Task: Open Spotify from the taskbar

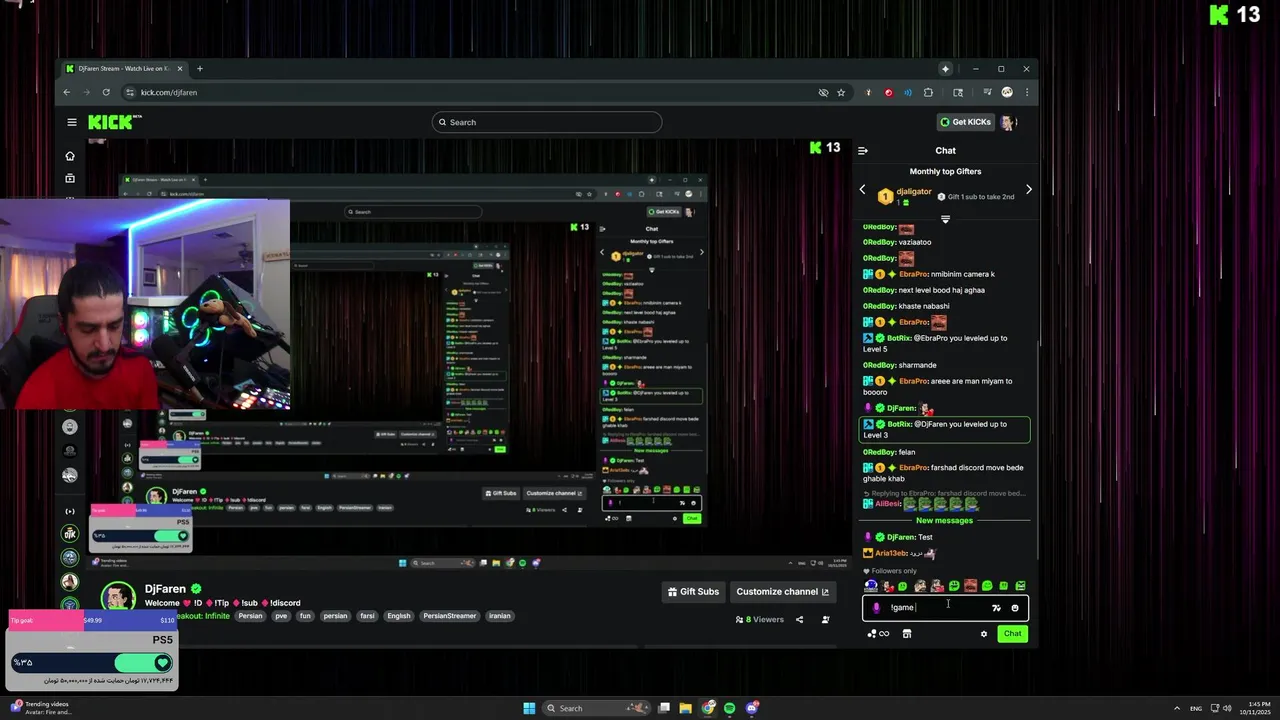Action: pyautogui.click(x=730, y=708)
